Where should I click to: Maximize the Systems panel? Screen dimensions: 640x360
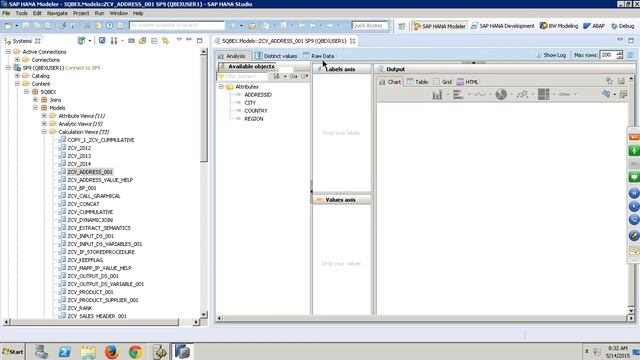[200, 40]
